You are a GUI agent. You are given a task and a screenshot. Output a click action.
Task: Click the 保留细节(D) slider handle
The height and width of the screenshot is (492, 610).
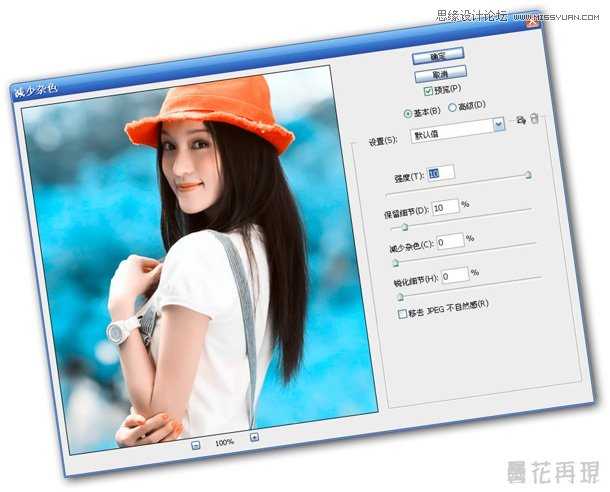point(405,227)
